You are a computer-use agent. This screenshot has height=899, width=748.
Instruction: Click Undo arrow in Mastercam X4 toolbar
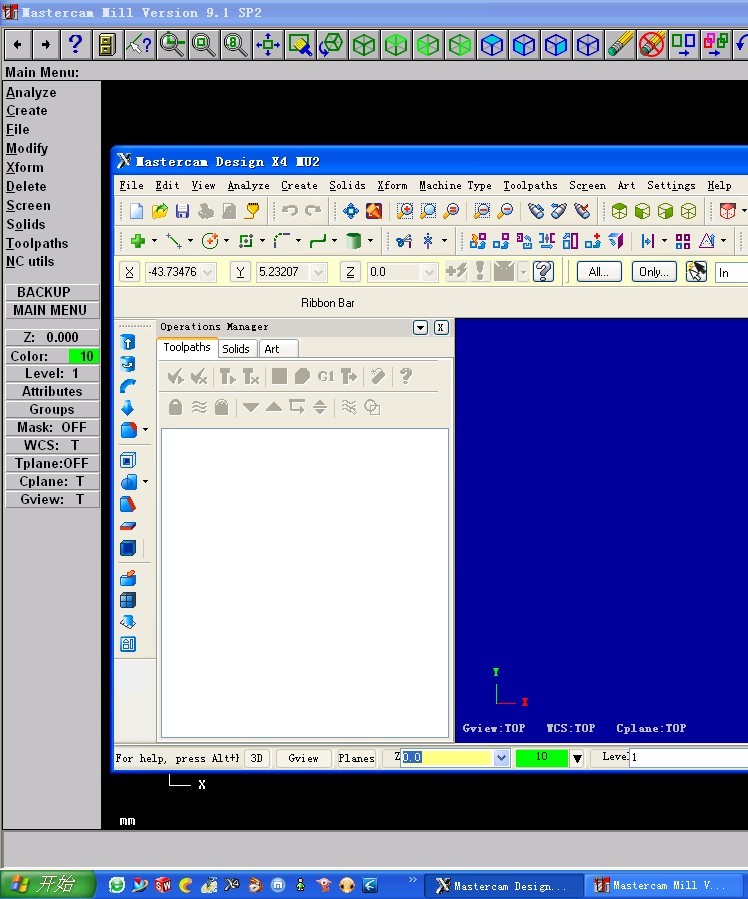click(x=290, y=211)
